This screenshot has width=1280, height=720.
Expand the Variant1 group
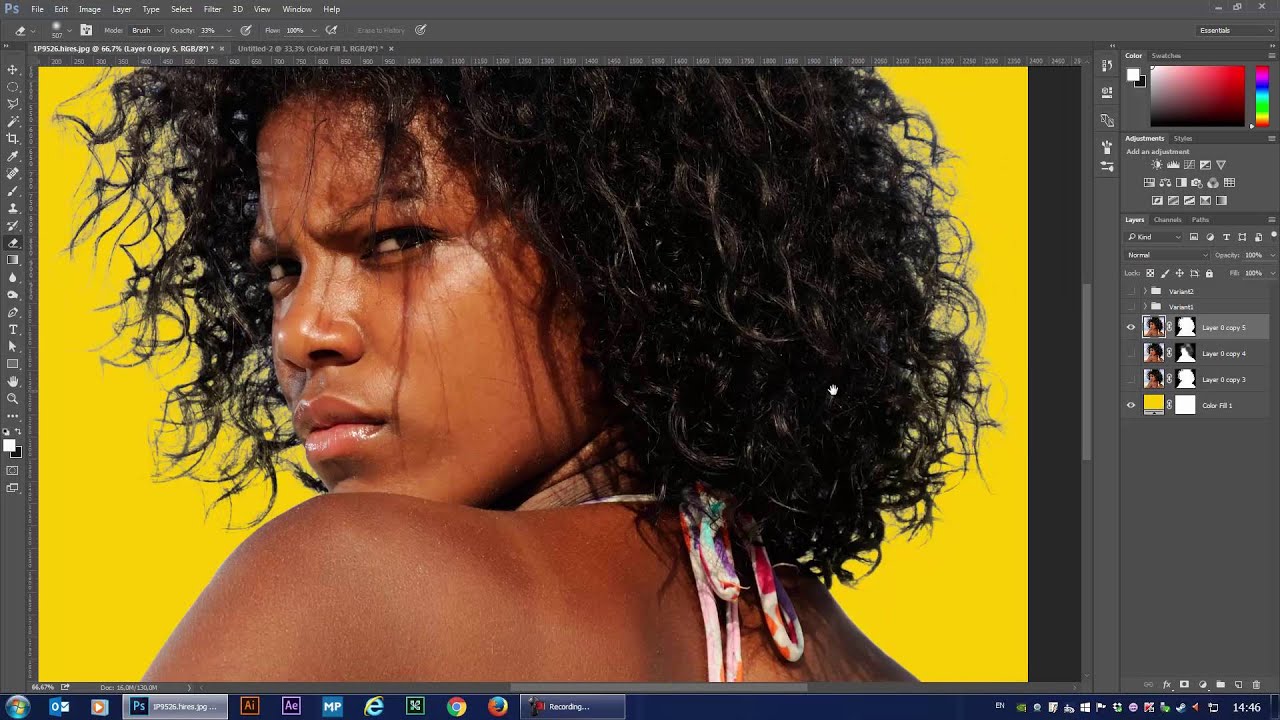pos(1145,306)
